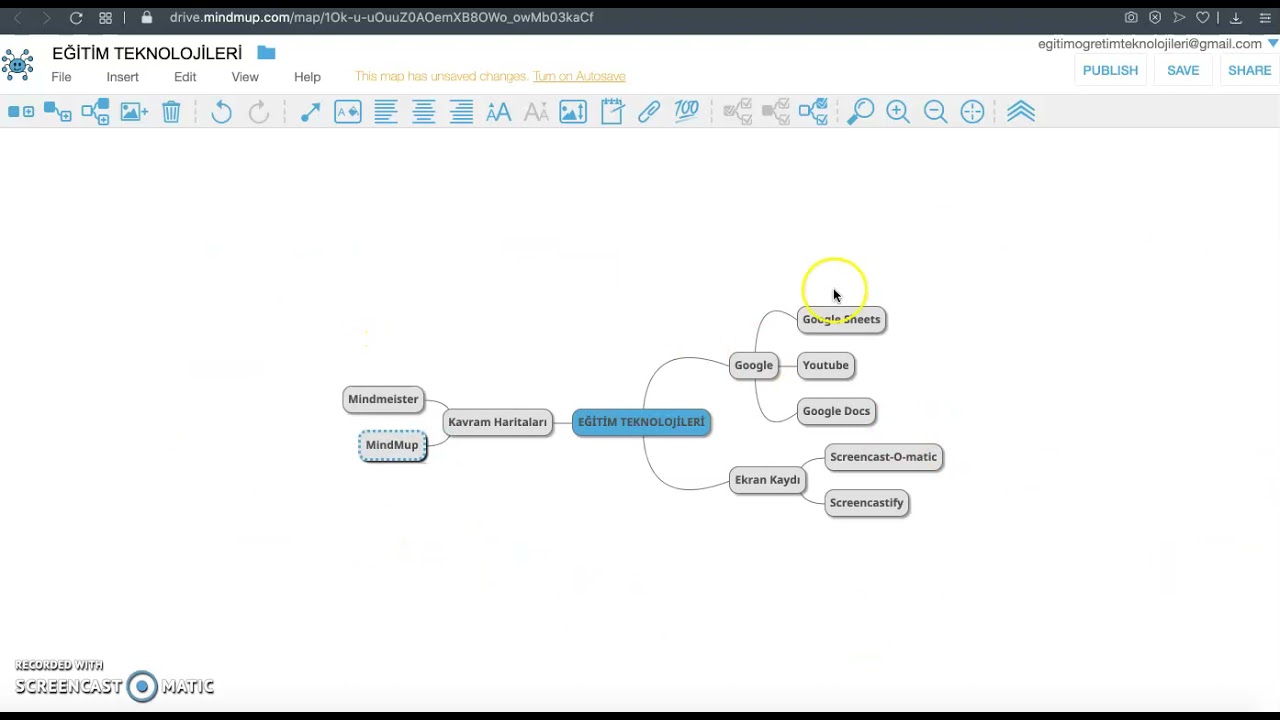Select the Screencastify node
This screenshot has height=720, width=1280.
click(x=866, y=503)
